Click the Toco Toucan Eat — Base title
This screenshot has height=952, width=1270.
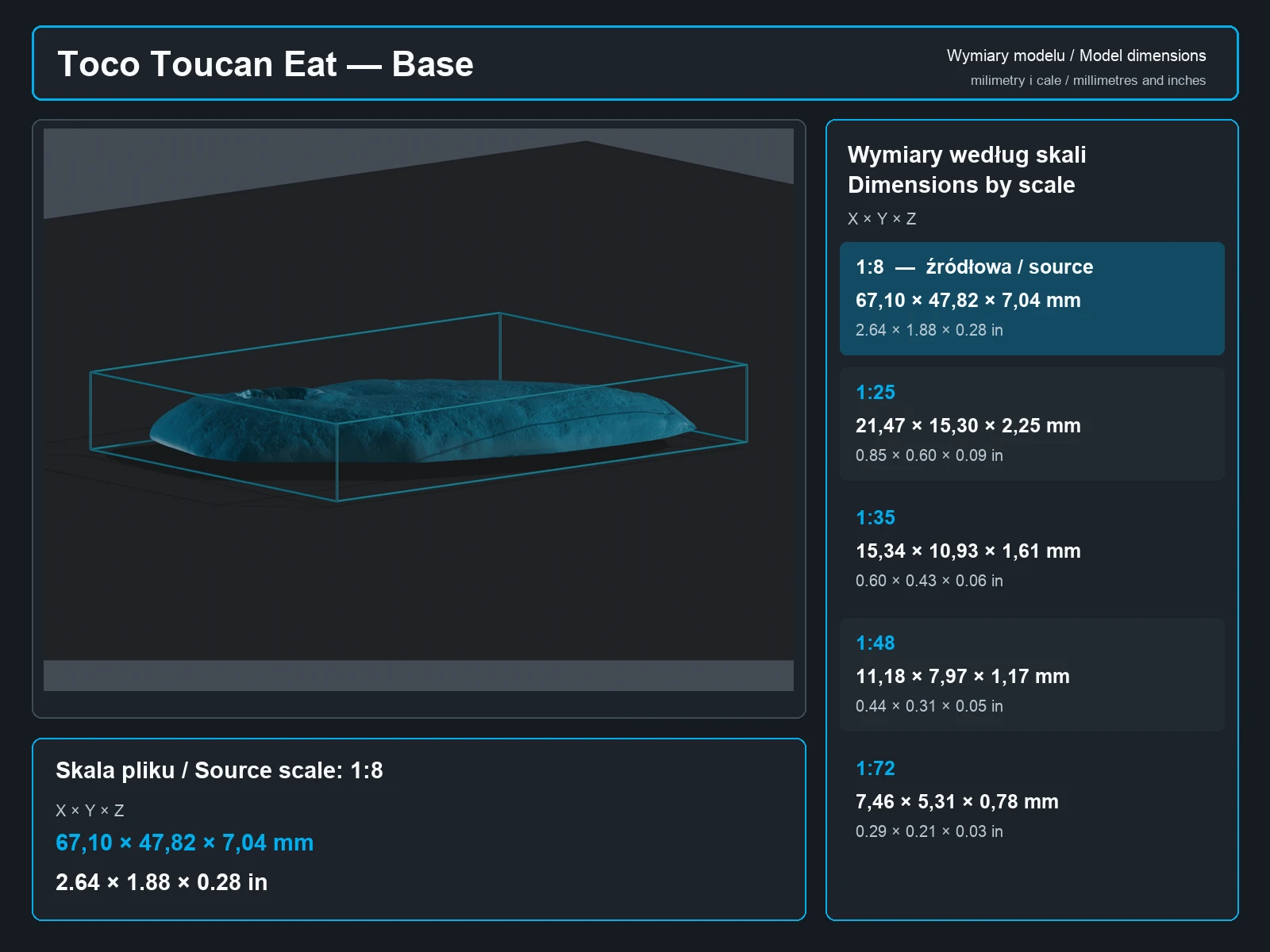(x=265, y=64)
